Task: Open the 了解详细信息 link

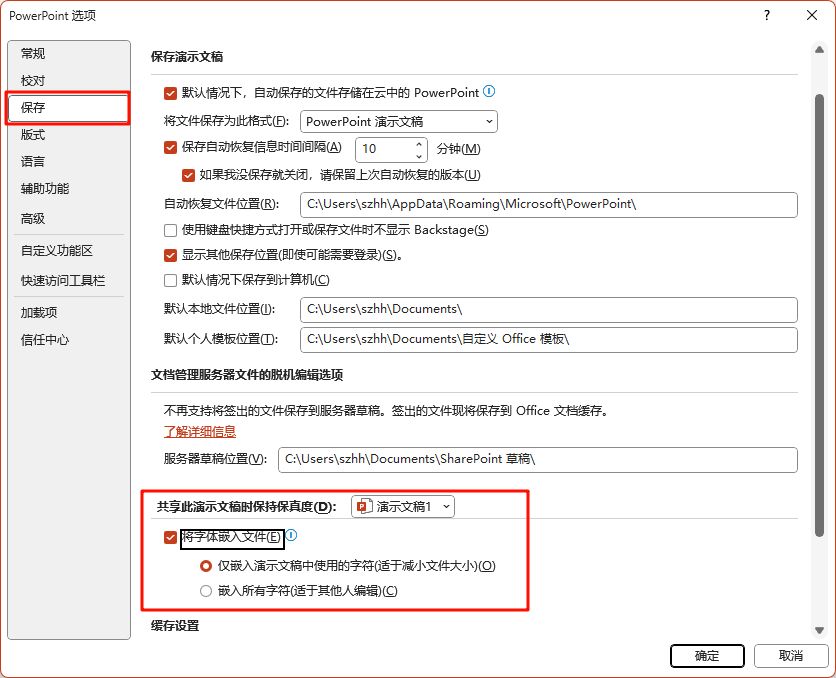Action: [x=200, y=432]
